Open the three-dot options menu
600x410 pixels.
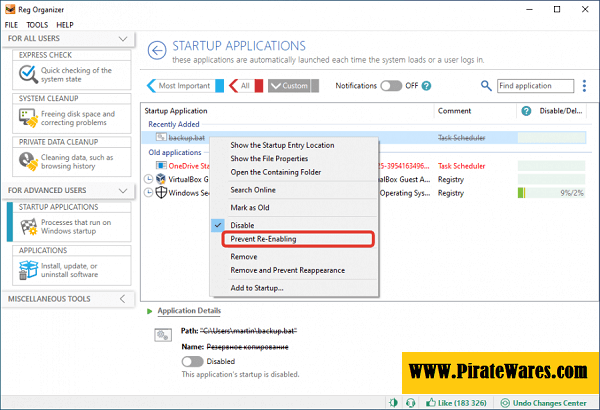(x=584, y=87)
